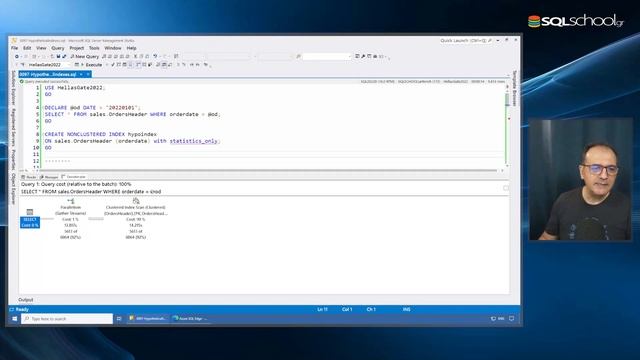Open the Solution Explorer side tab
Screen dimensions: 640x360
(13, 88)
